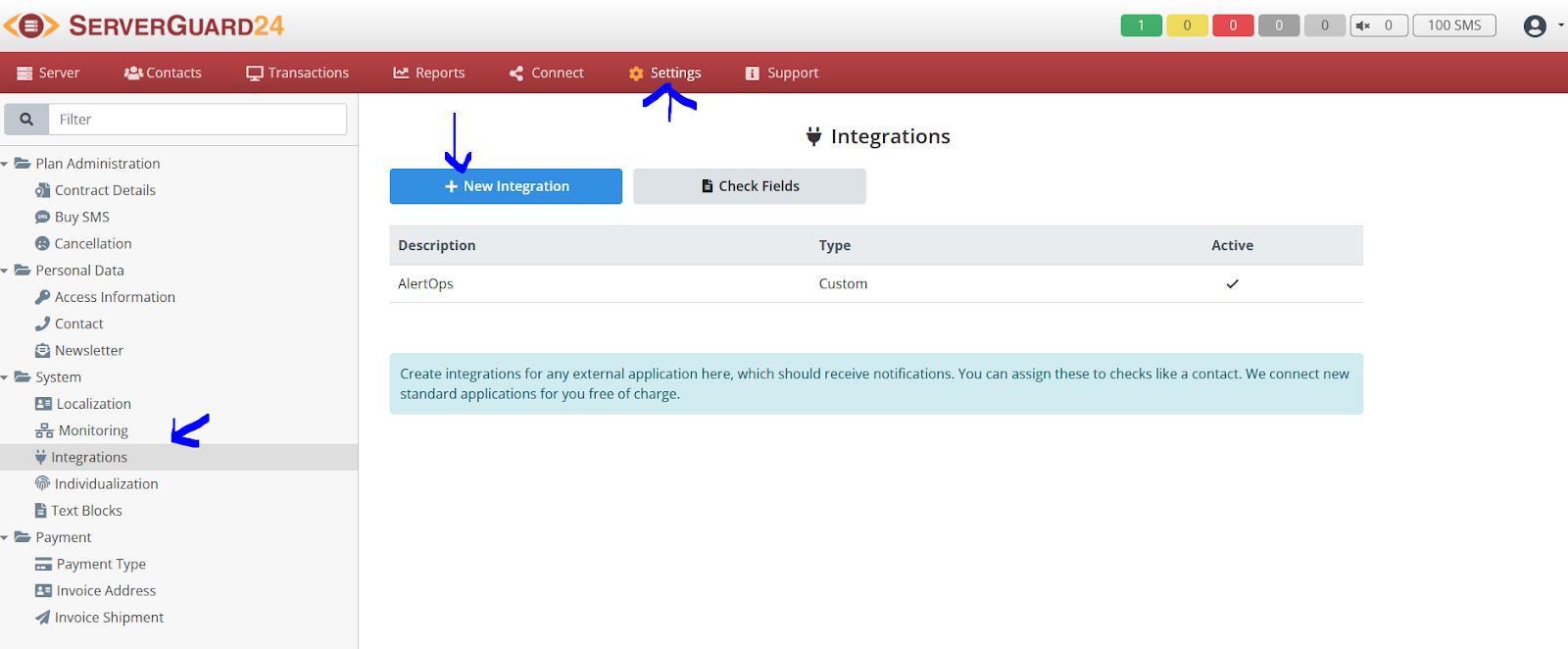Image resolution: width=1568 pixels, height=649 pixels.
Task: Click the yellow status counter badge
Action: tap(1187, 25)
